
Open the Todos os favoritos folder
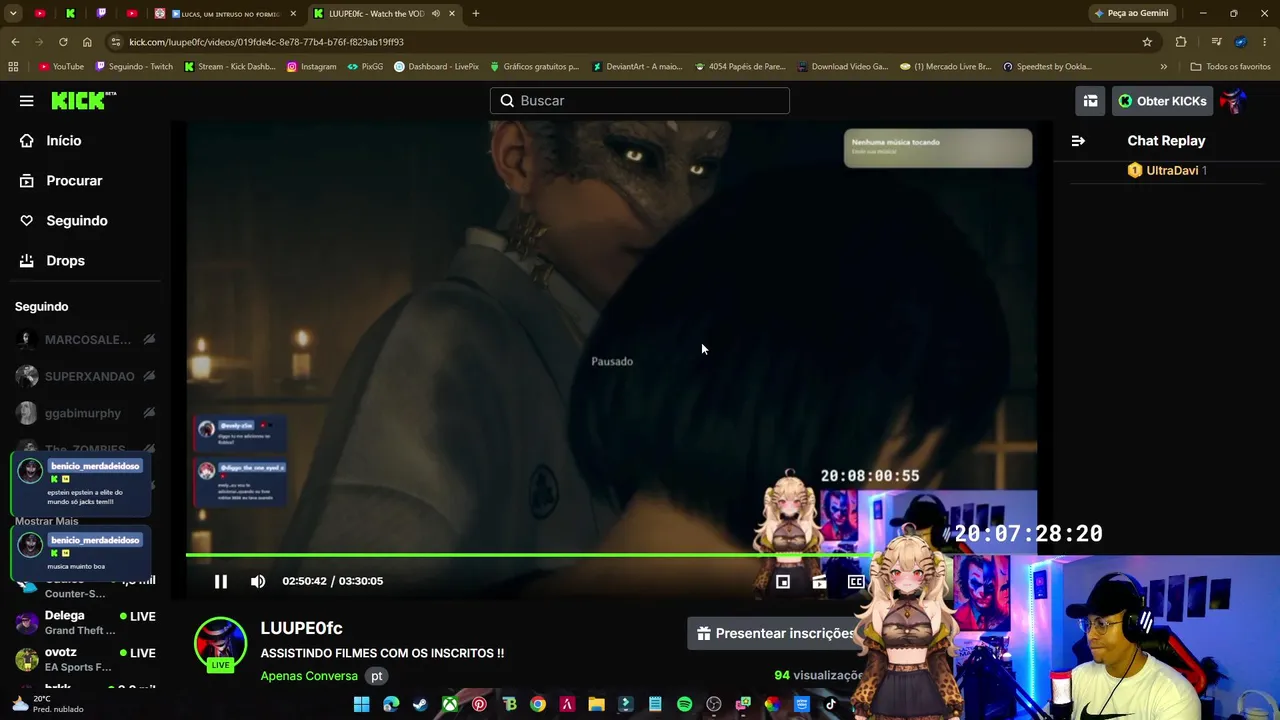pos(1230,67)
